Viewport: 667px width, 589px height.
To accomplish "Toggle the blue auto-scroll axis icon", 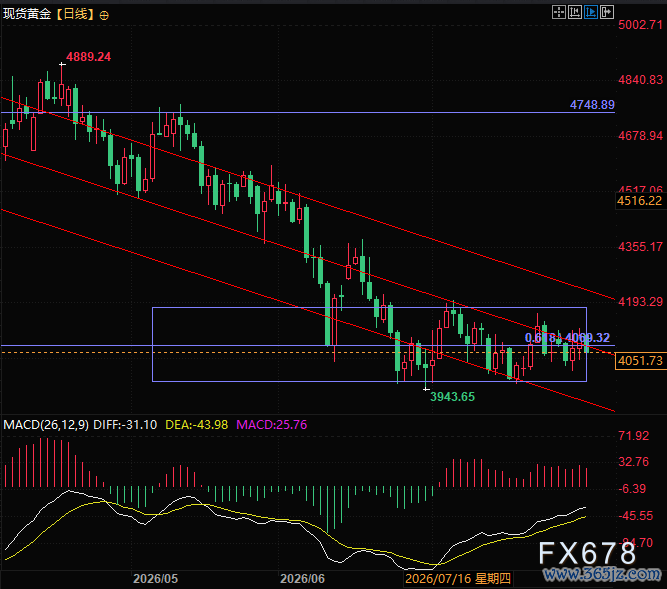I will click(591, 12).
